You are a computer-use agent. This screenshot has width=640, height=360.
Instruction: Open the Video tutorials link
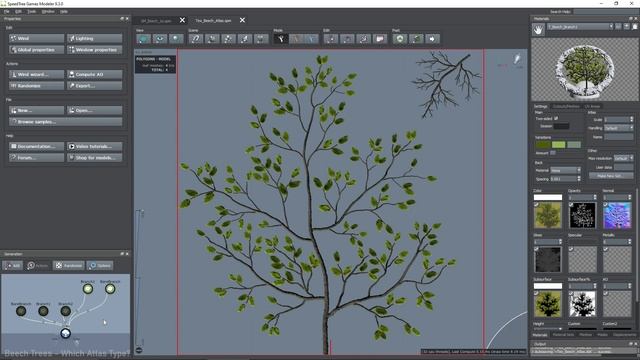(x=95, y=146)
